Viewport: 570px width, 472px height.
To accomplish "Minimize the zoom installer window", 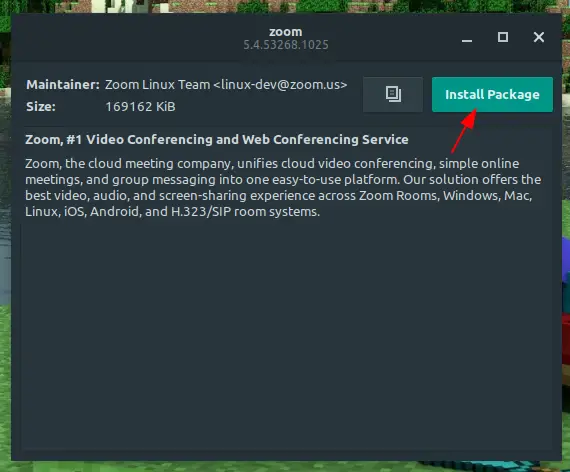I will click(x=467, y=37).
